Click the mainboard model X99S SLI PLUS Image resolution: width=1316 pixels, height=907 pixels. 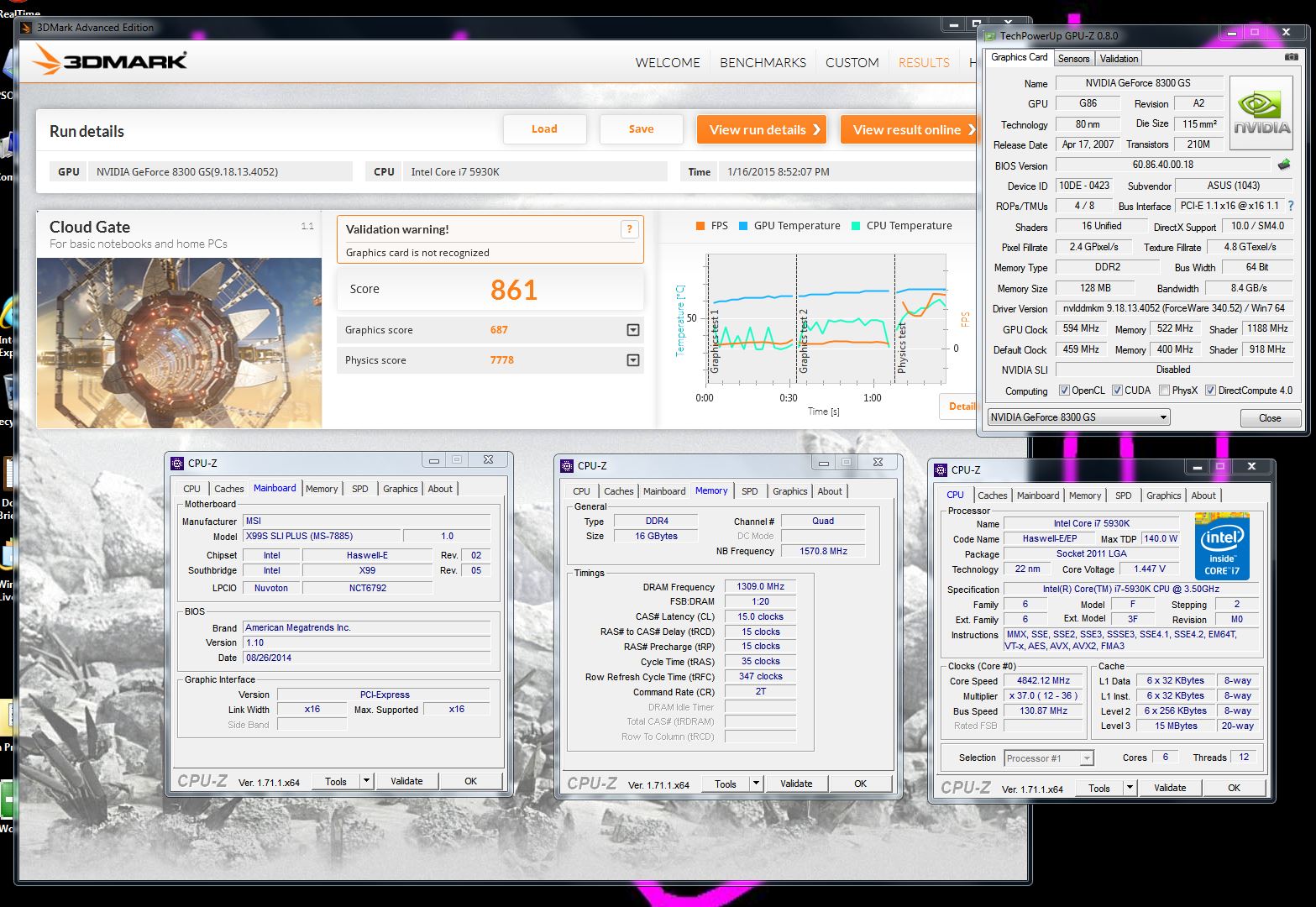[322, 536]
